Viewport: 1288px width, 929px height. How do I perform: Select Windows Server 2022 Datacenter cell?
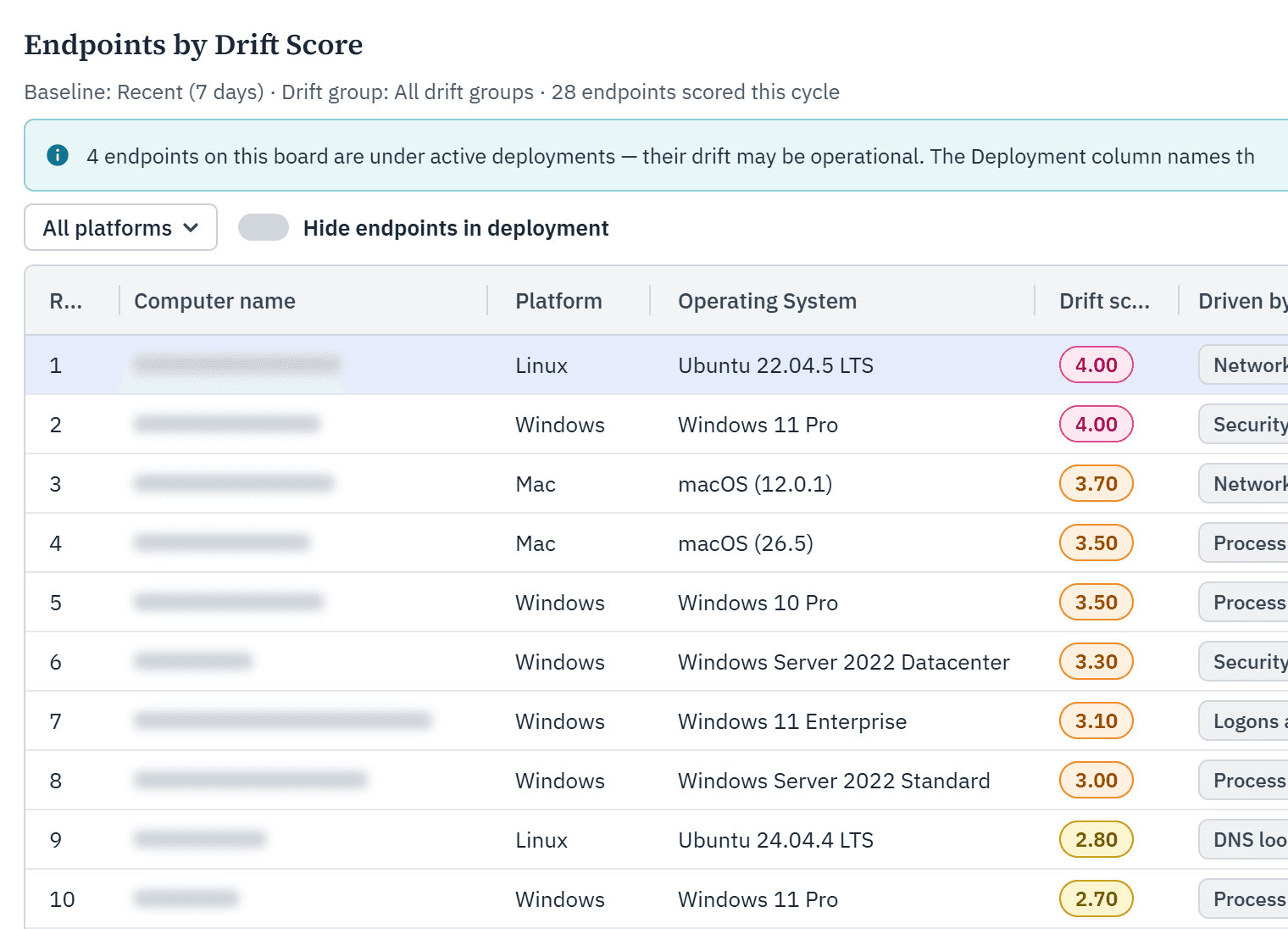point(844,662)
